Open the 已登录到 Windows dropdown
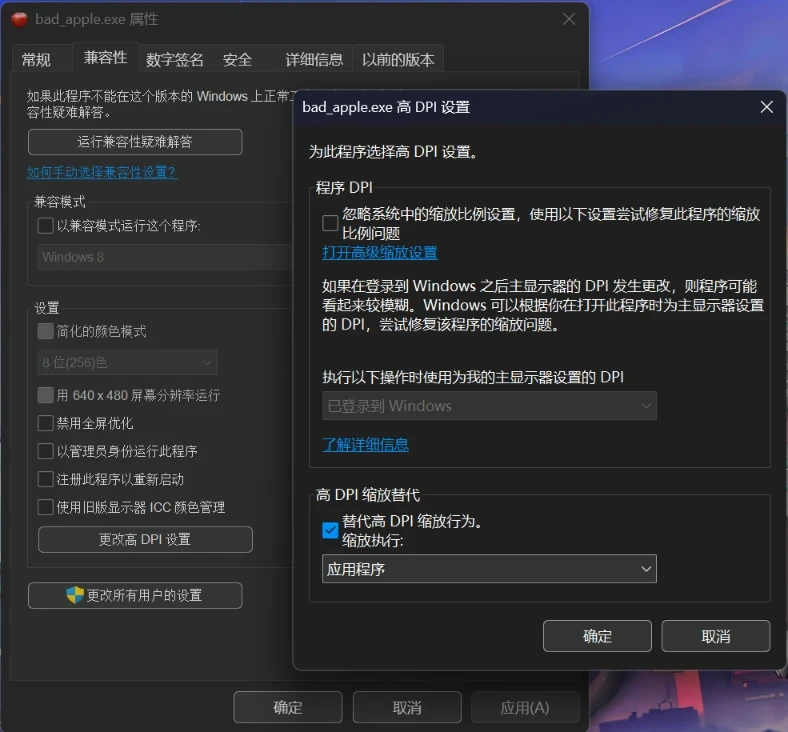The height and width of the screenshot is (732, 788). point(489,405)
